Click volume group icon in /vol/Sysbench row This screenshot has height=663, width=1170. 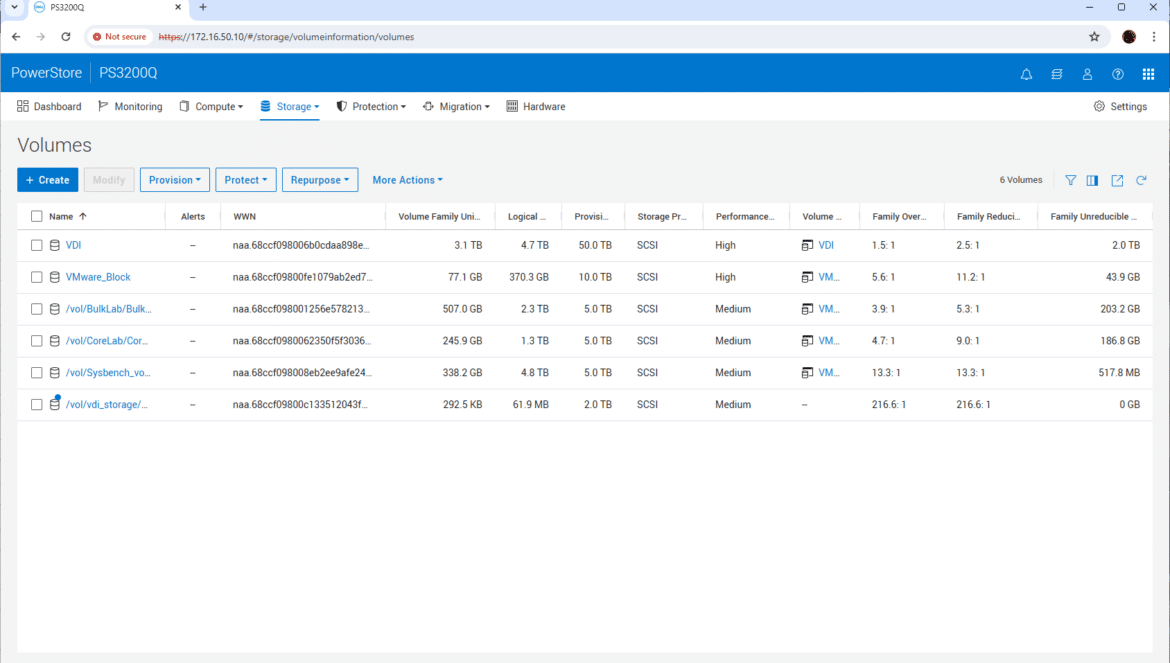807,373
